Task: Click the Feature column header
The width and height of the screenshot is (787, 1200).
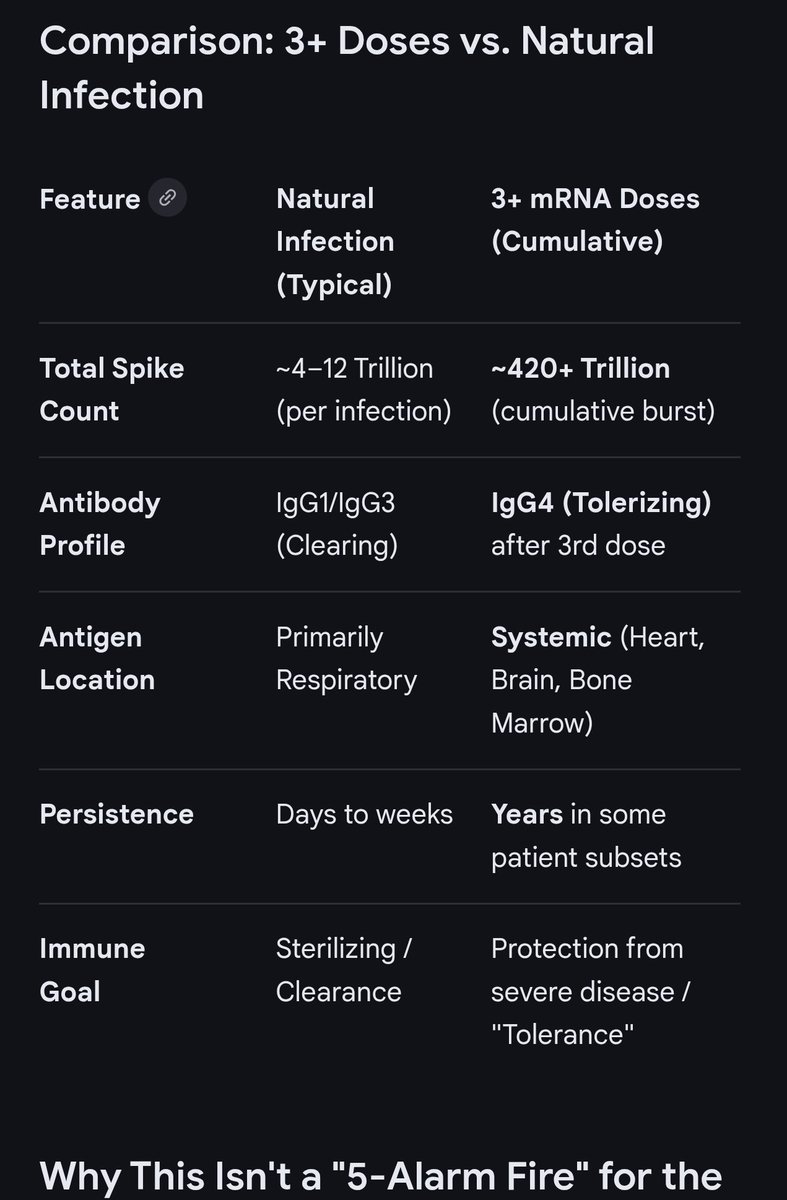Action: [x=90, y=199]
